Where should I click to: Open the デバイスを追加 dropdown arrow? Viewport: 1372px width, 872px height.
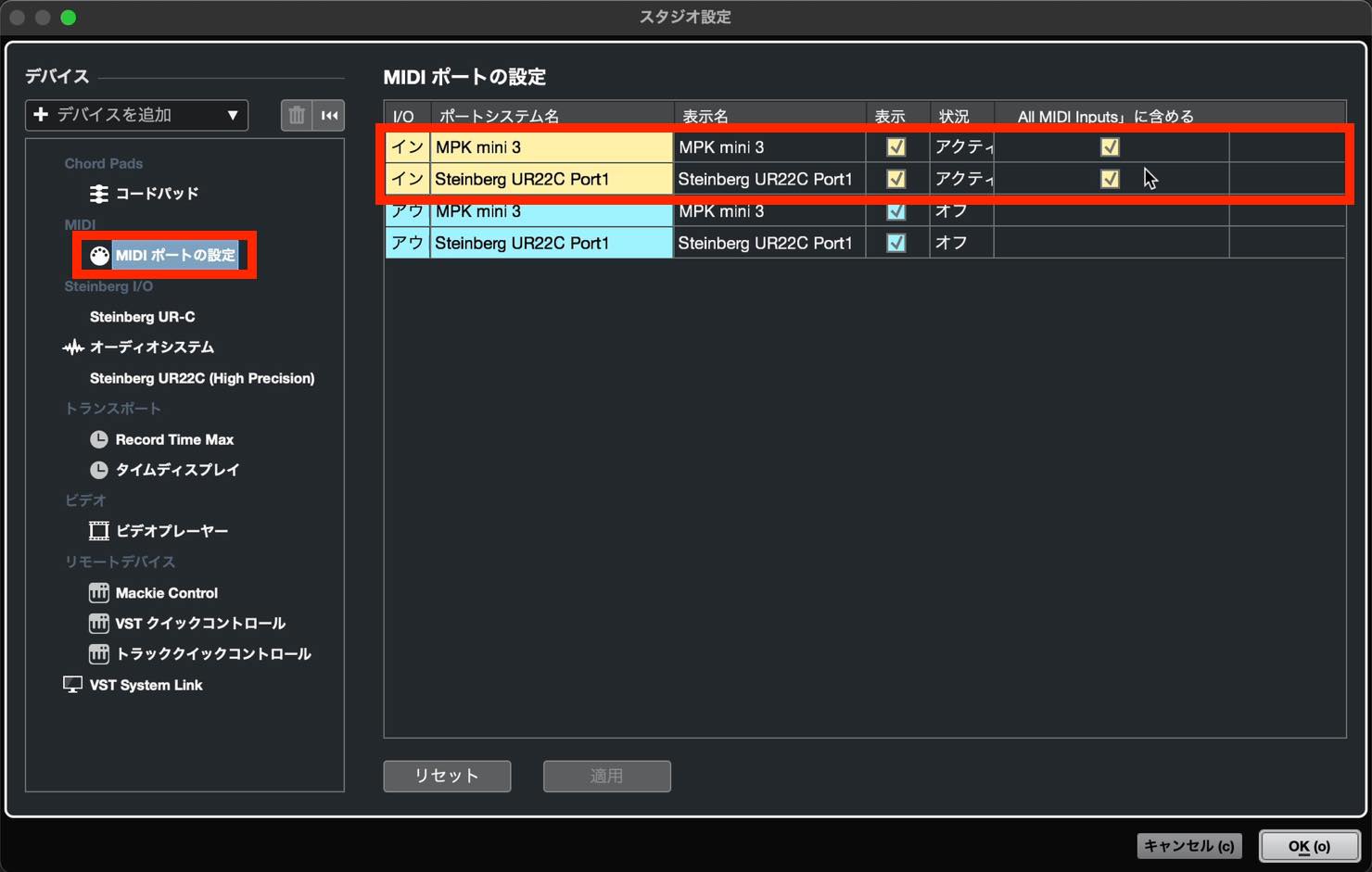point(233,115)
